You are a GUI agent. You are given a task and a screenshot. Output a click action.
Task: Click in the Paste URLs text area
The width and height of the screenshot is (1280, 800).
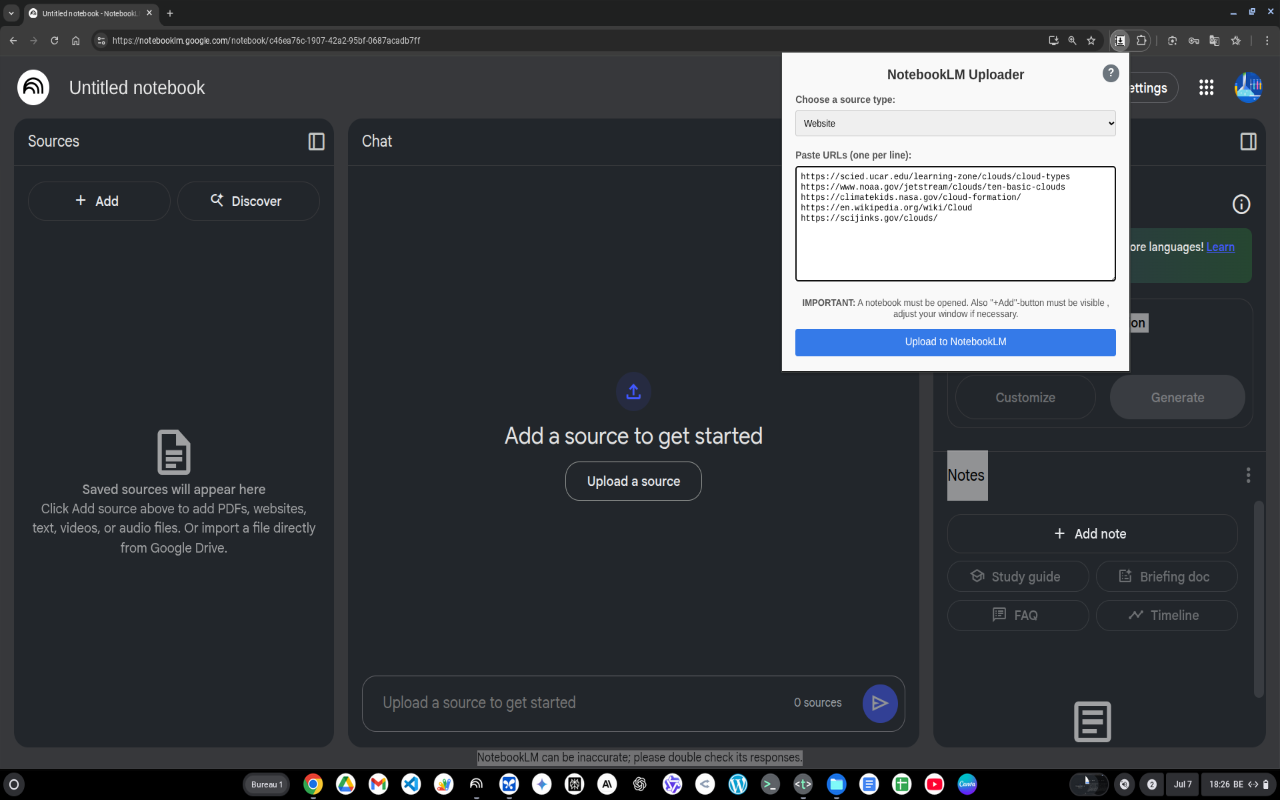955,224
